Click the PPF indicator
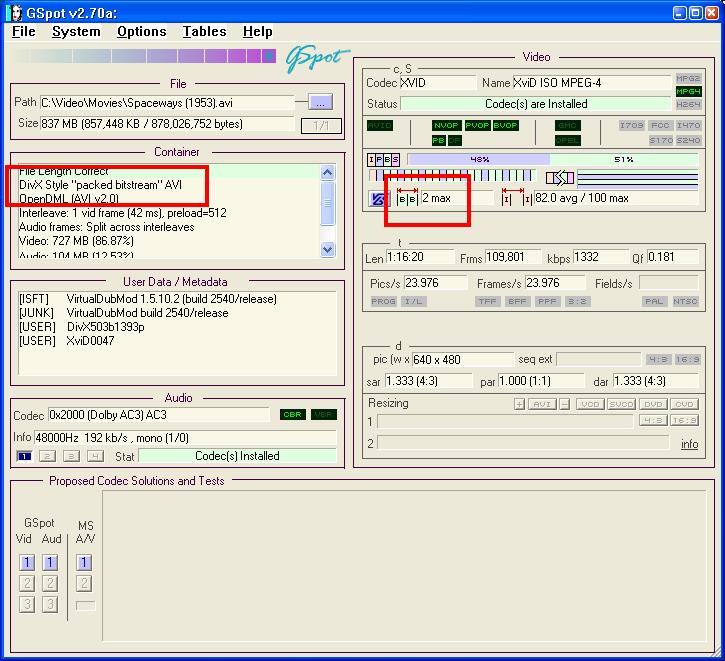This screenshot has width=725, height=661. pyautogui.click(x=547, y=301)
